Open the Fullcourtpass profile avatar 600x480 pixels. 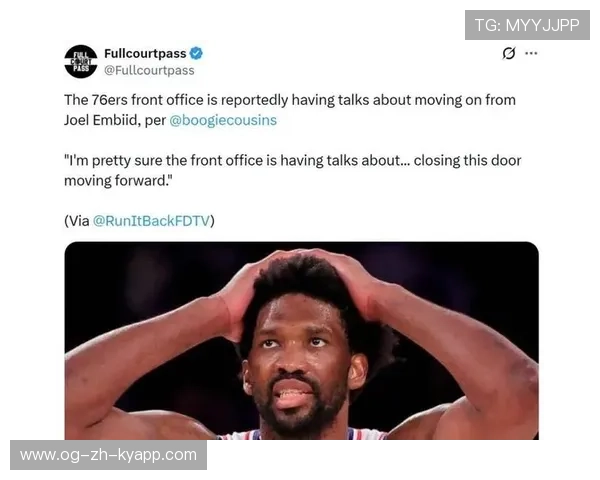click(81, 62)
